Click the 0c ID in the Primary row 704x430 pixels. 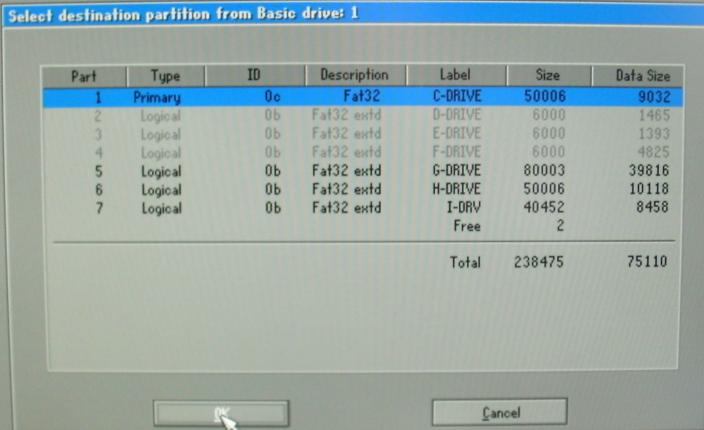click(x=273, y=97)
